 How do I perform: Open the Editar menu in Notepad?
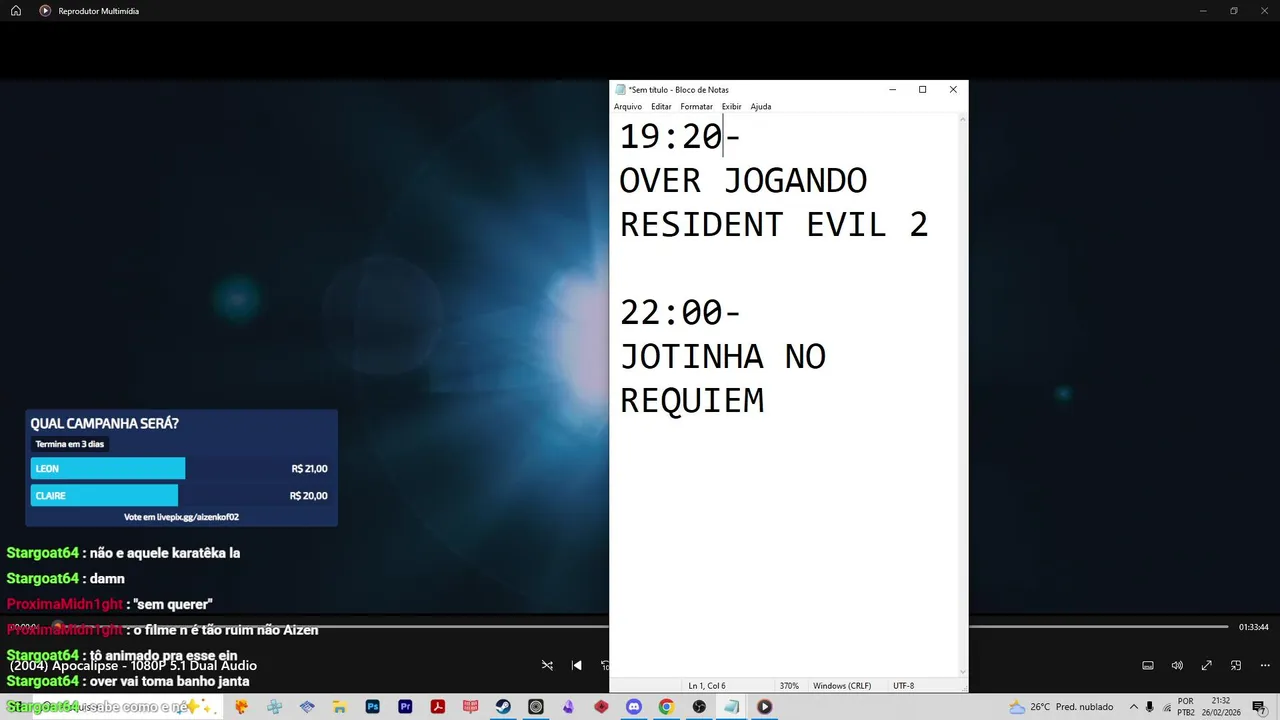tap(661, 106)
